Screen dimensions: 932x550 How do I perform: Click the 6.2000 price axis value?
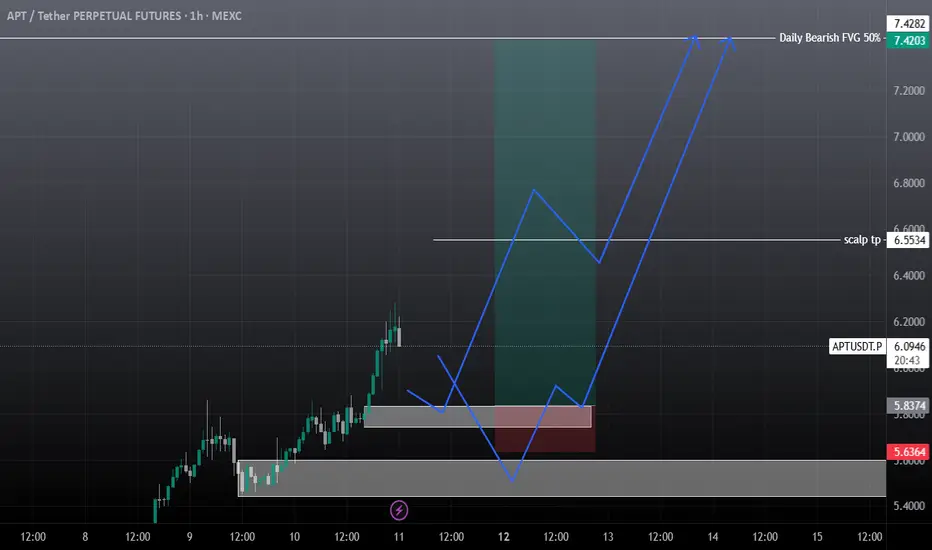909,322
